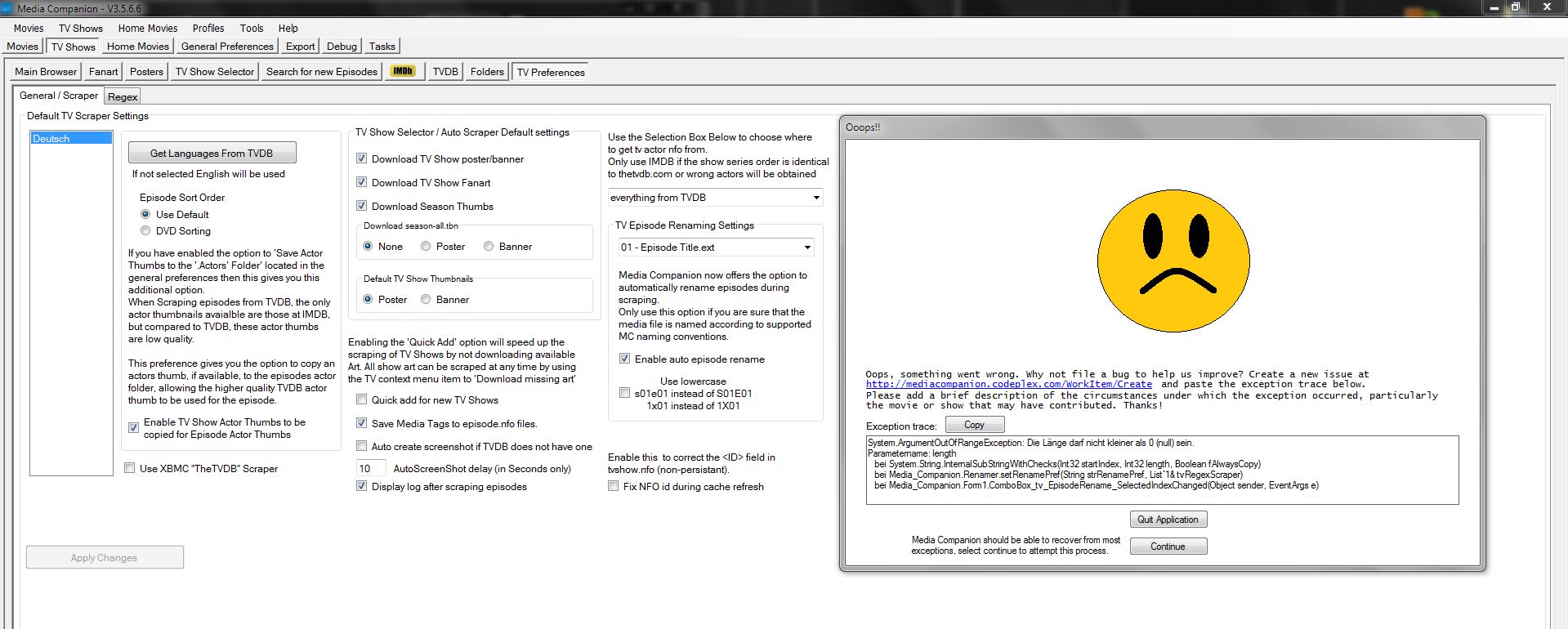The height and width of the screenshot is (629, 1568).
Task: Enable Auto create screenshot if TVDB lacks one
Action: pyautogui.click(x=361, y=446)
